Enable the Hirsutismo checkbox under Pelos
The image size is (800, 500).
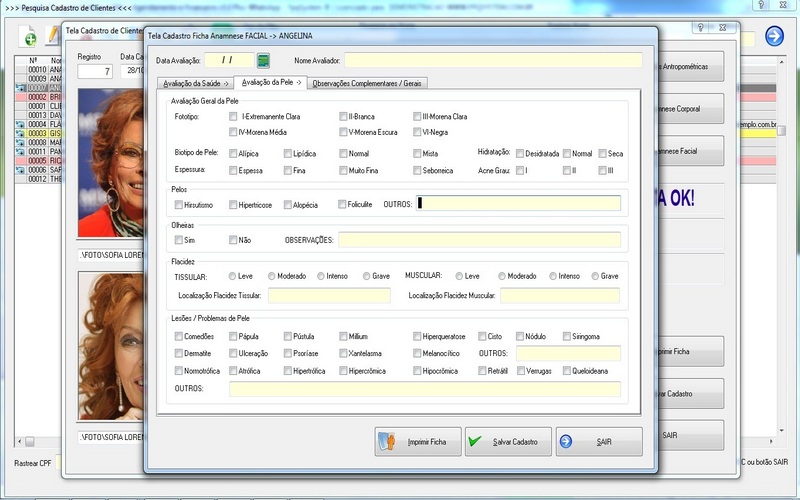point(179,204)
